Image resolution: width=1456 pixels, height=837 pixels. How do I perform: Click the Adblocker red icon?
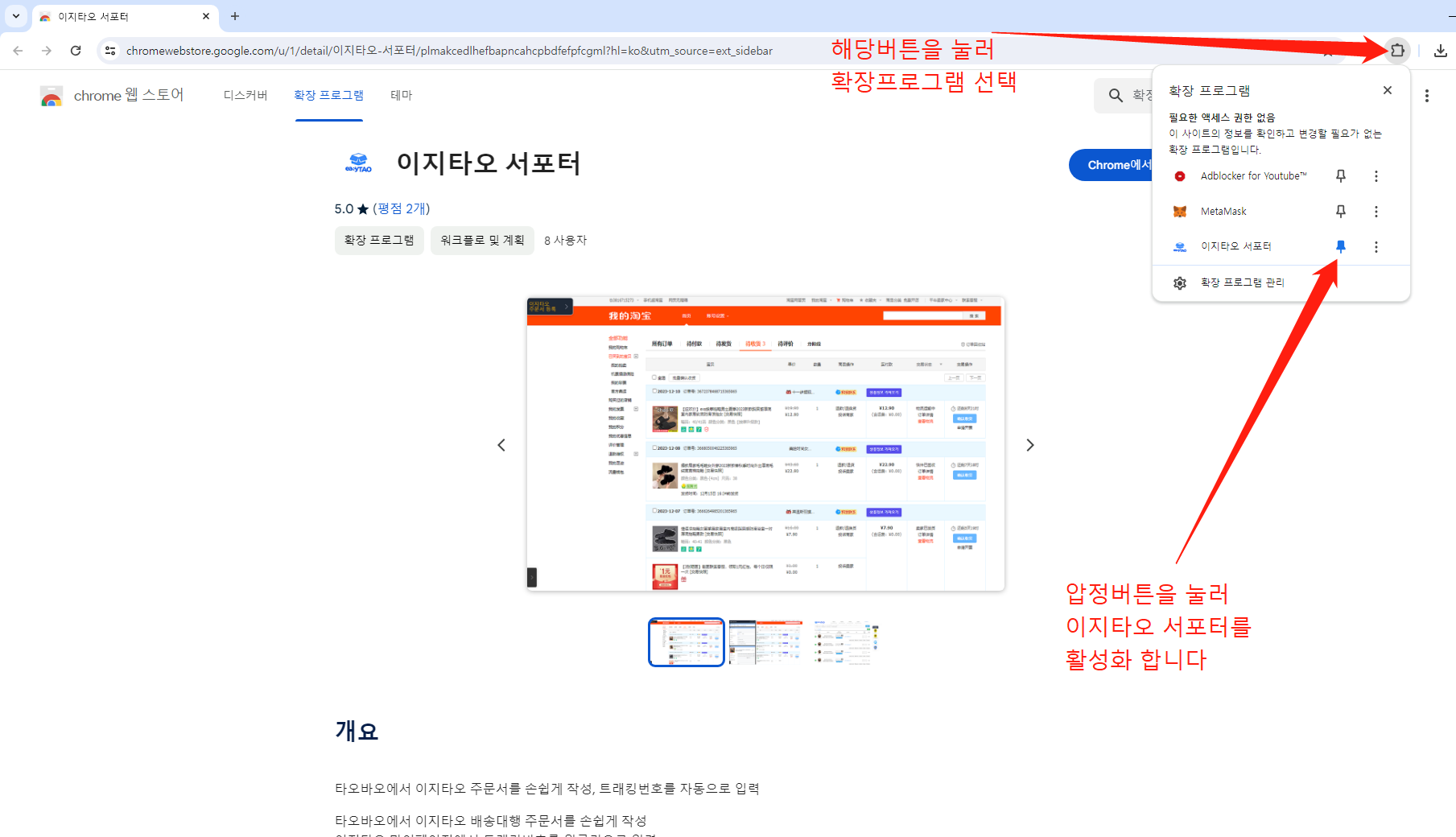(1180, 176)
